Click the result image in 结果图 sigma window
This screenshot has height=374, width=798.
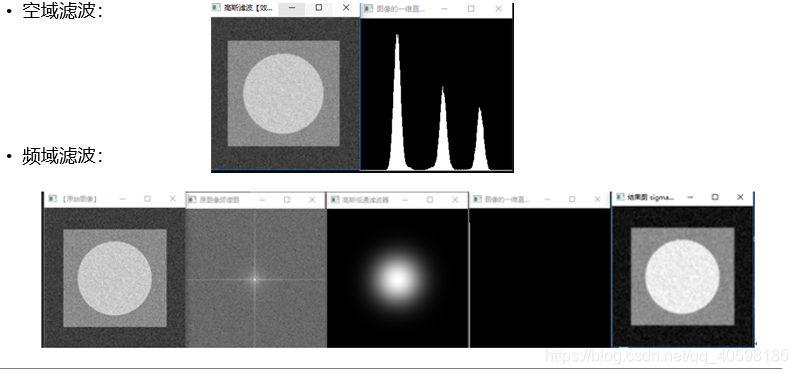682,276
